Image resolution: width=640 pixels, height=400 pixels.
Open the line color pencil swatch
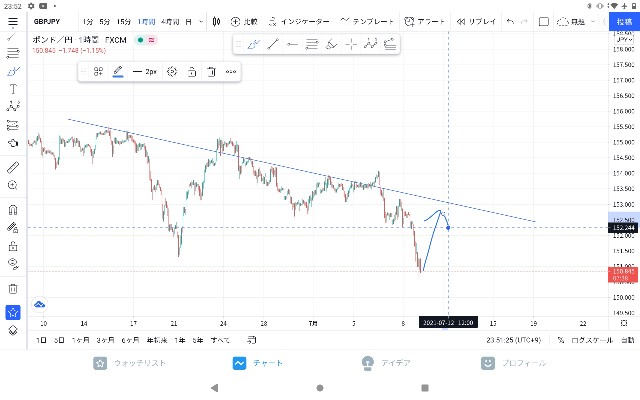pos(118,72)
